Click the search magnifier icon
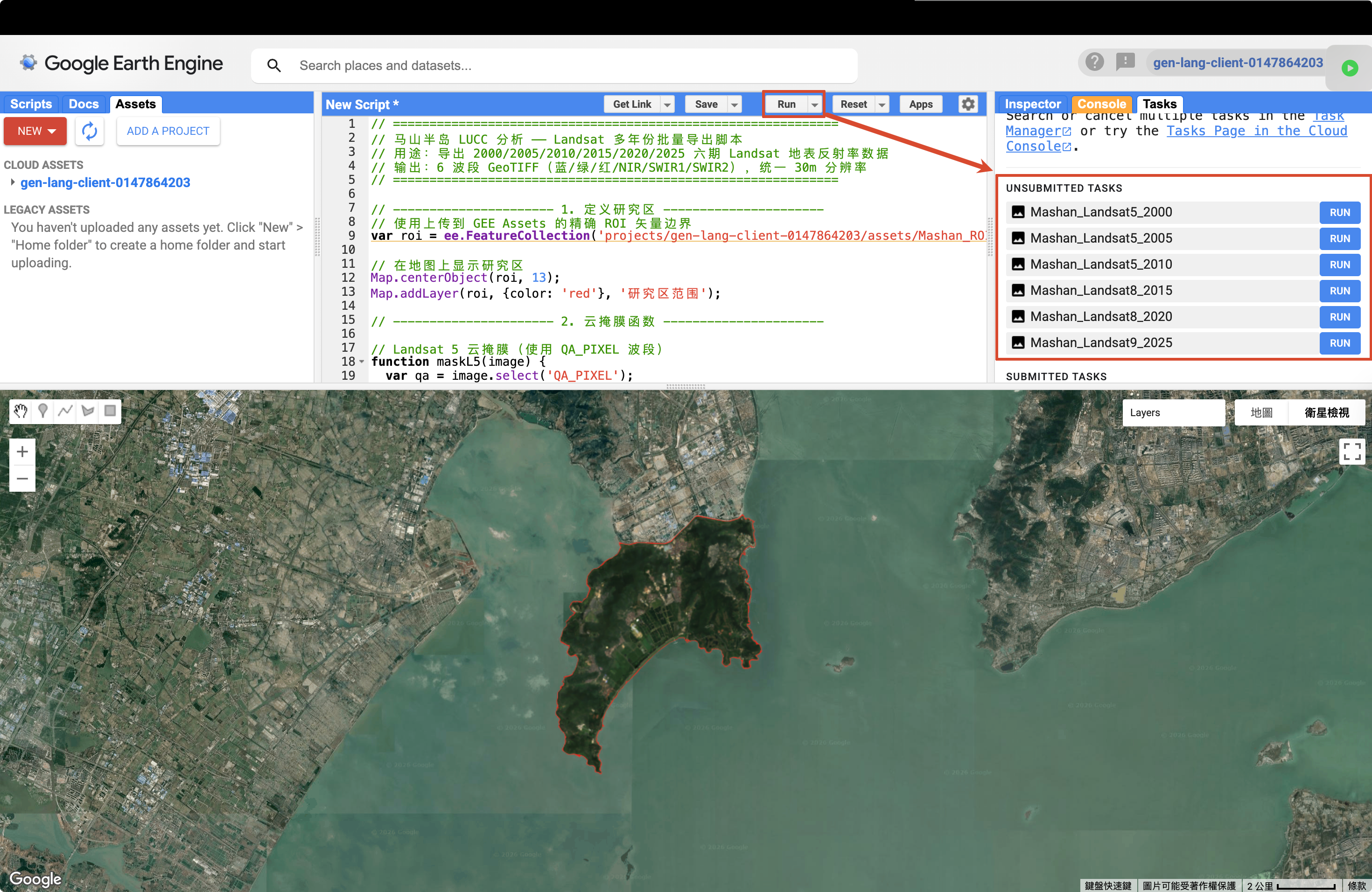 click(274, 66)
